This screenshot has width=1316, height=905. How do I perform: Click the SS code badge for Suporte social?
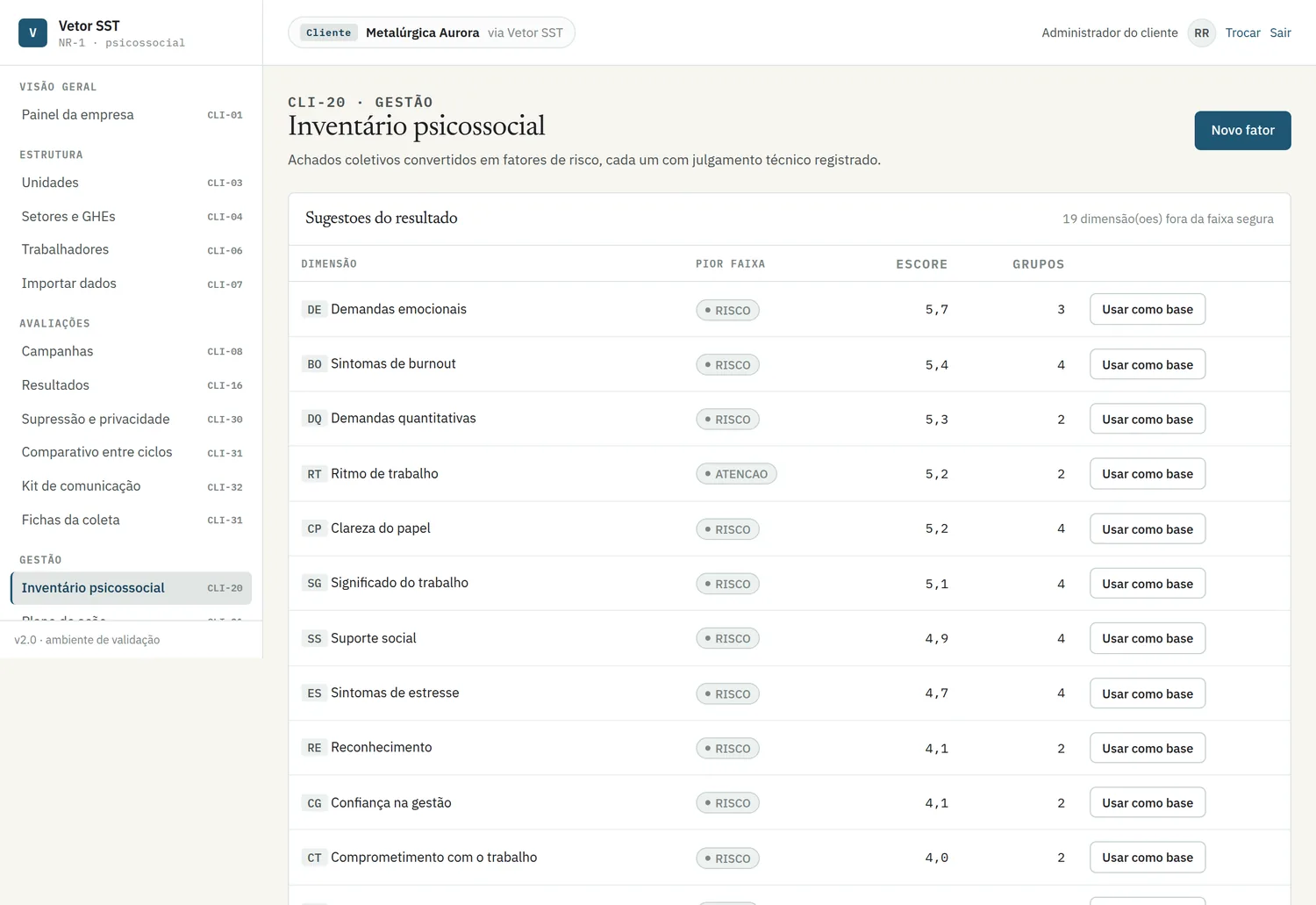pos(314,638)
